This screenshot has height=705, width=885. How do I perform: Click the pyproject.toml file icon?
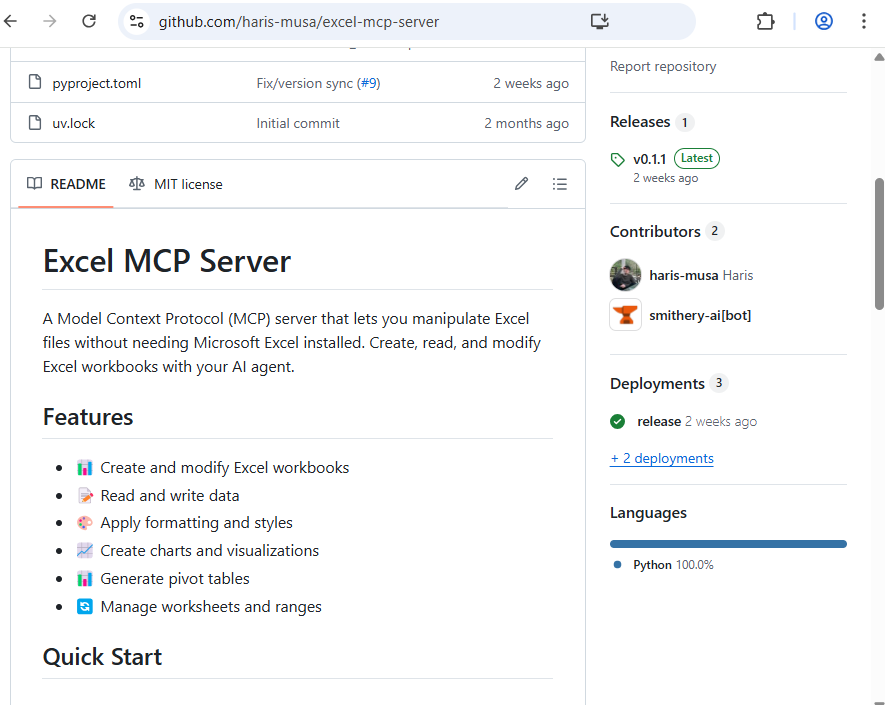[x=35, y=82]
